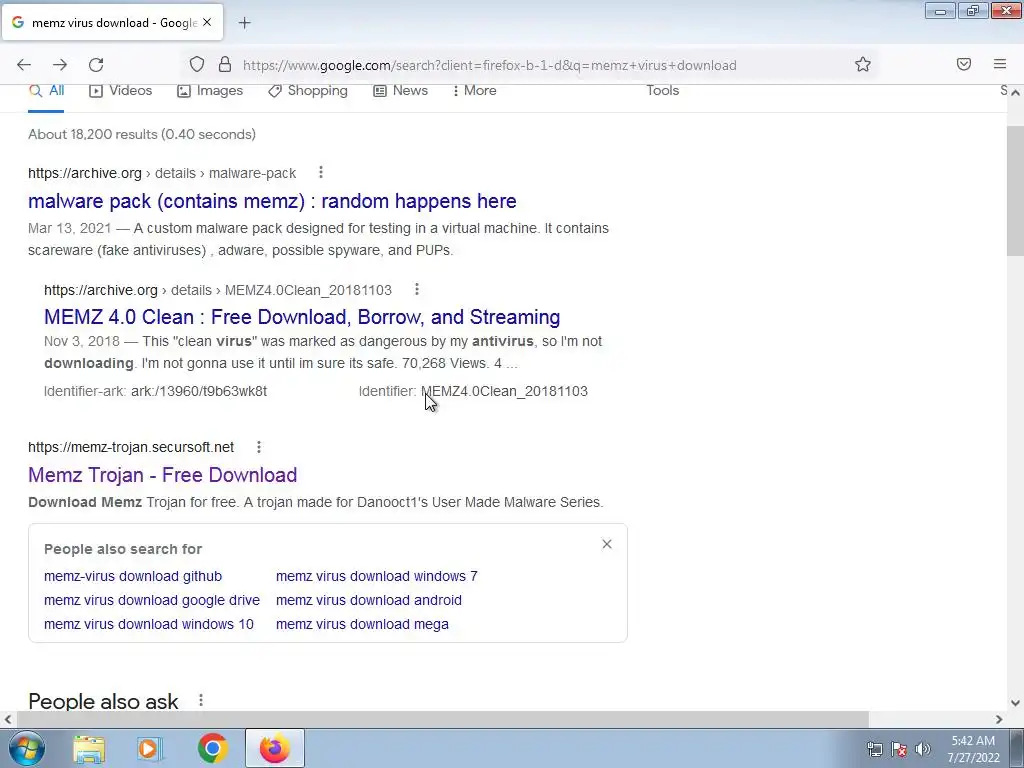The height and width of the screenshot is (768, 1024).
Task: Click the vertical scrollbar thumb
Action: click(x=1015, y=191)
